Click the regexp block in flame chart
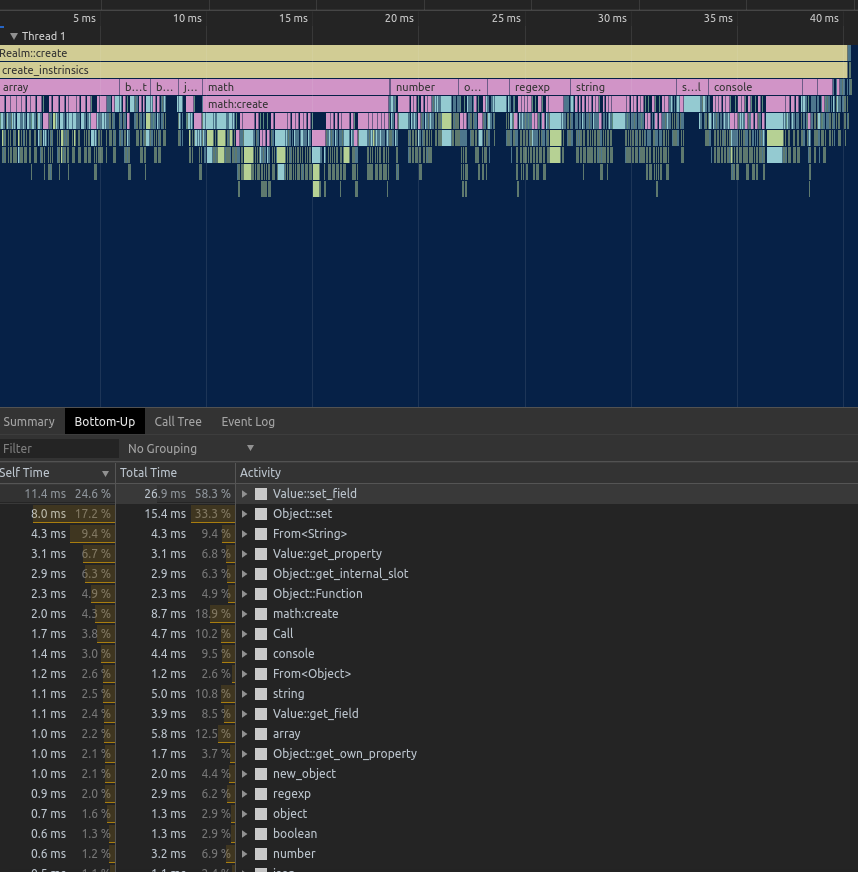The width and height of the screenshot is (858, 872). tap(539, 88)
